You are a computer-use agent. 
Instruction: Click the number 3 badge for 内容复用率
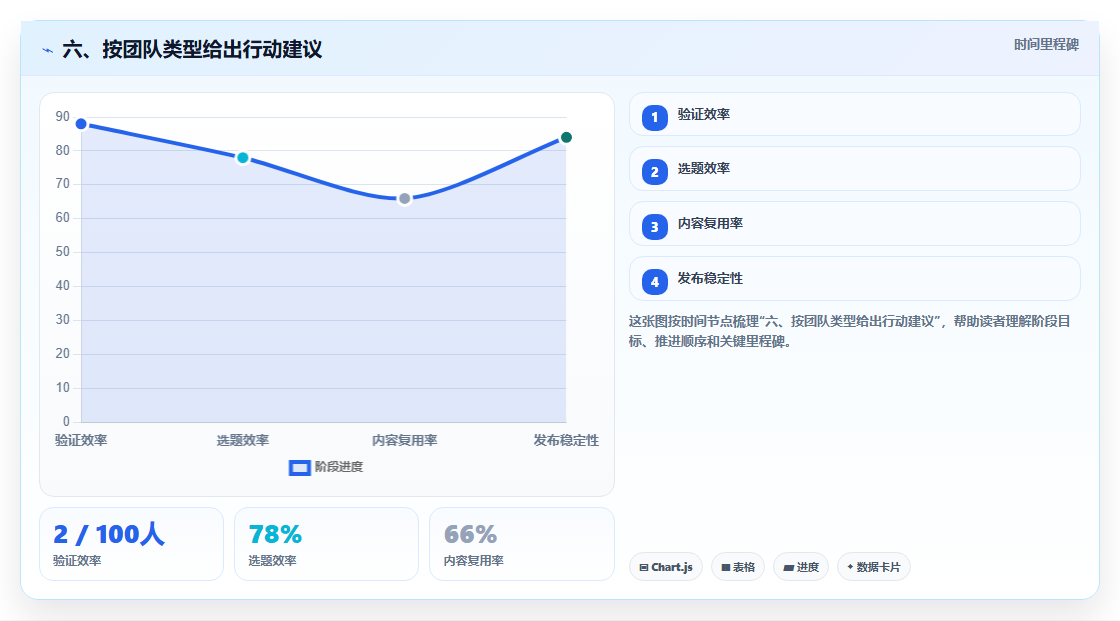click(654, 227)
